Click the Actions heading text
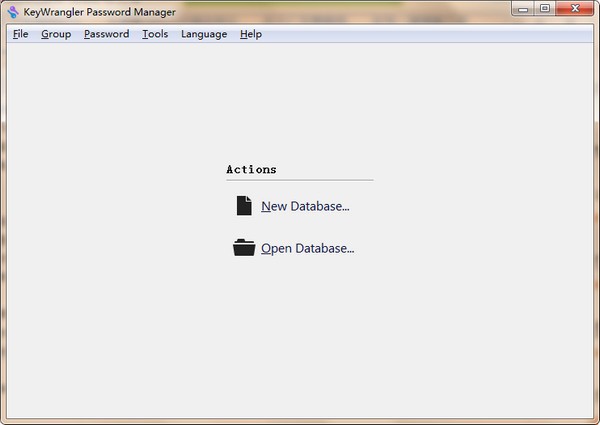 (x=251, y=169)
